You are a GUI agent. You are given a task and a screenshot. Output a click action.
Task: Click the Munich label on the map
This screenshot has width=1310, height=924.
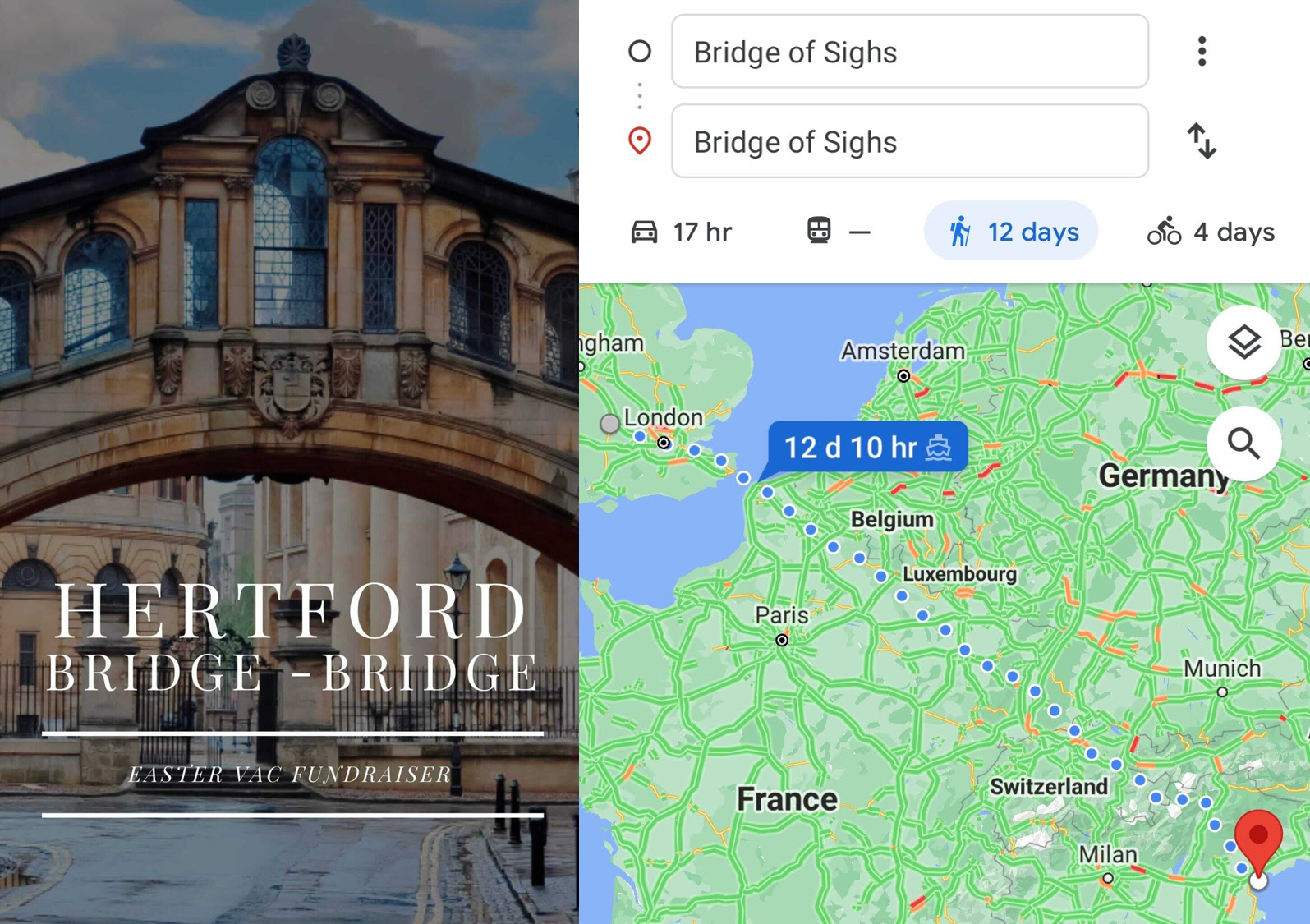[x=1222, y=669]
